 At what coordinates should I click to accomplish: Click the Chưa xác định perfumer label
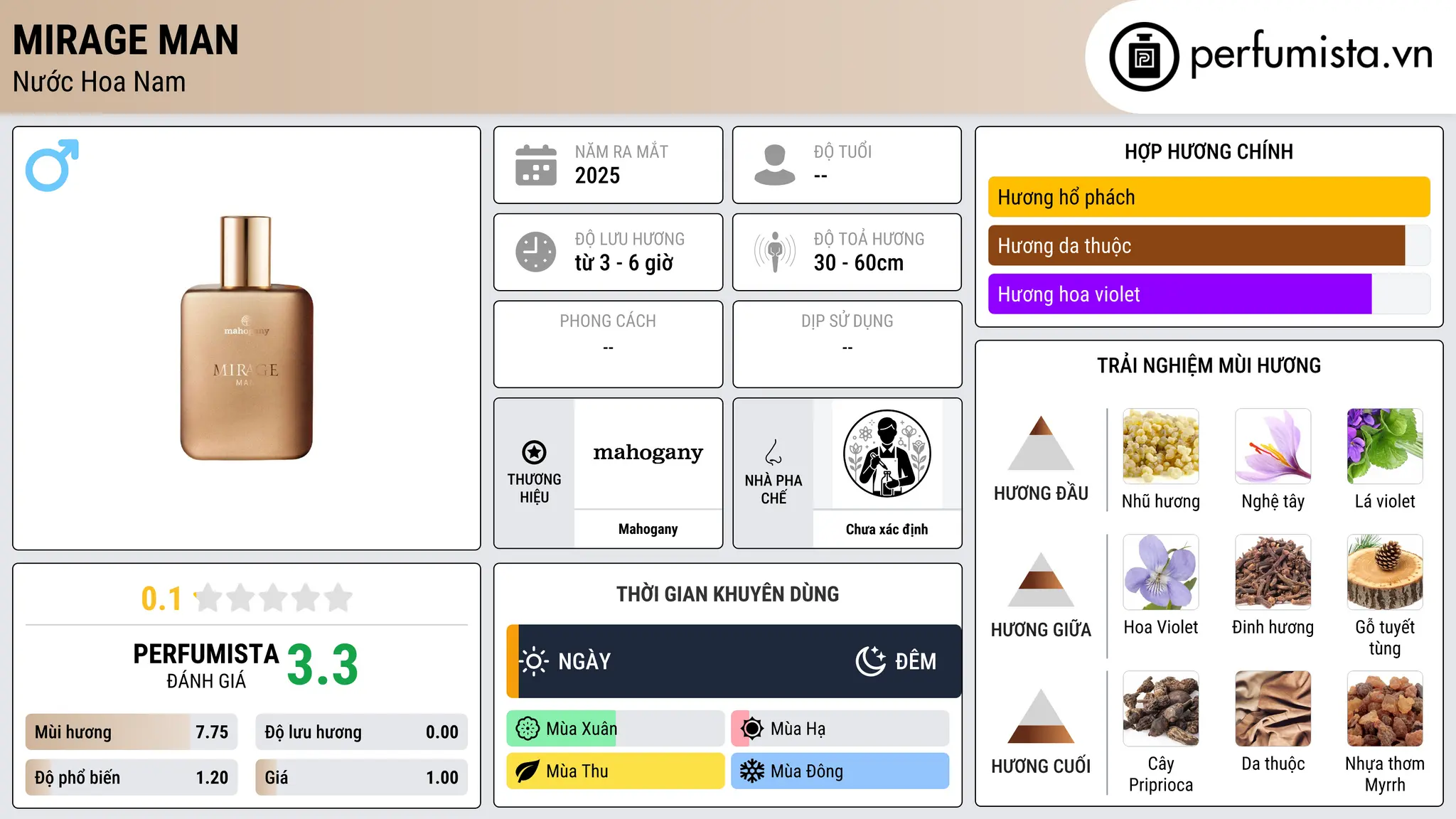[x=887, y=529]
